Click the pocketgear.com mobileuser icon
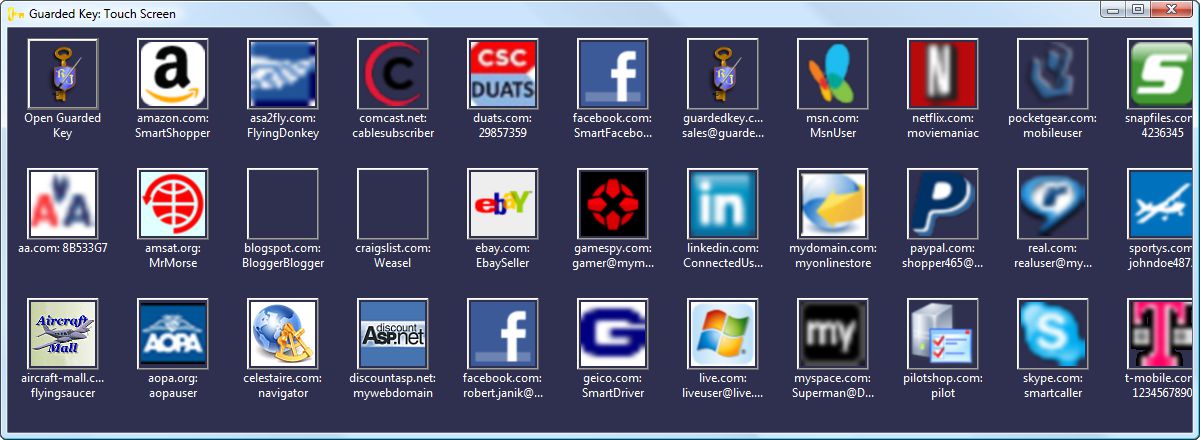Image resolution: width=1200 pixels, height=440 pixels. tap(1053, 74)
